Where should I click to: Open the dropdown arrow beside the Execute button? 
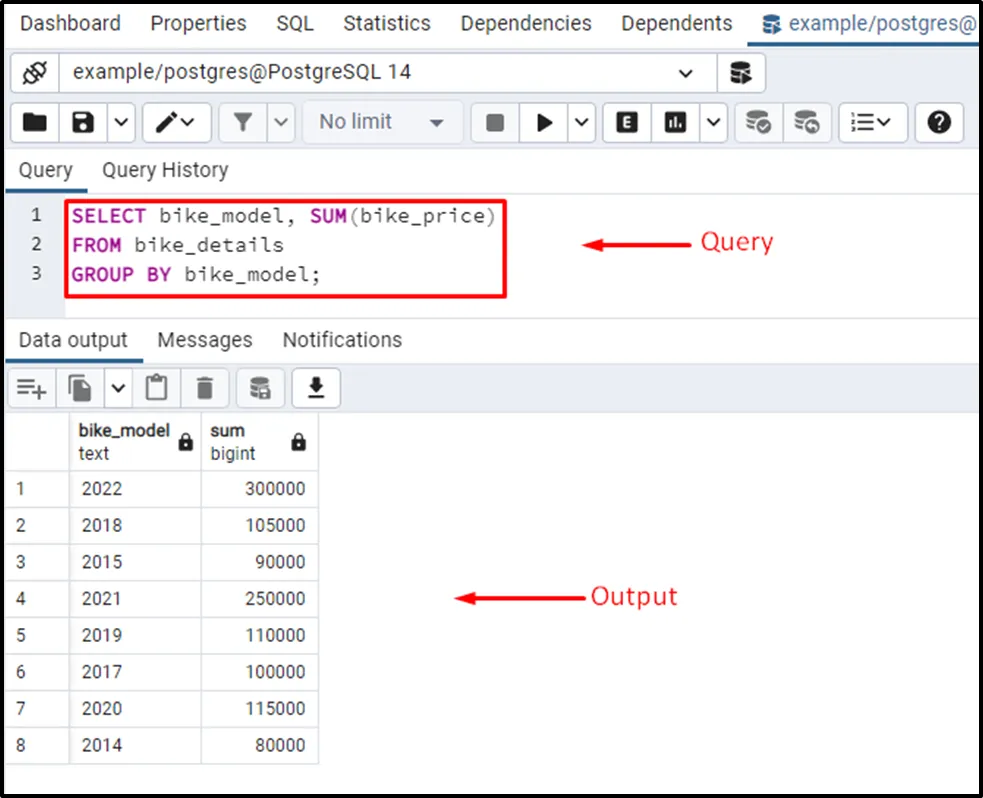tap(582, 122)
